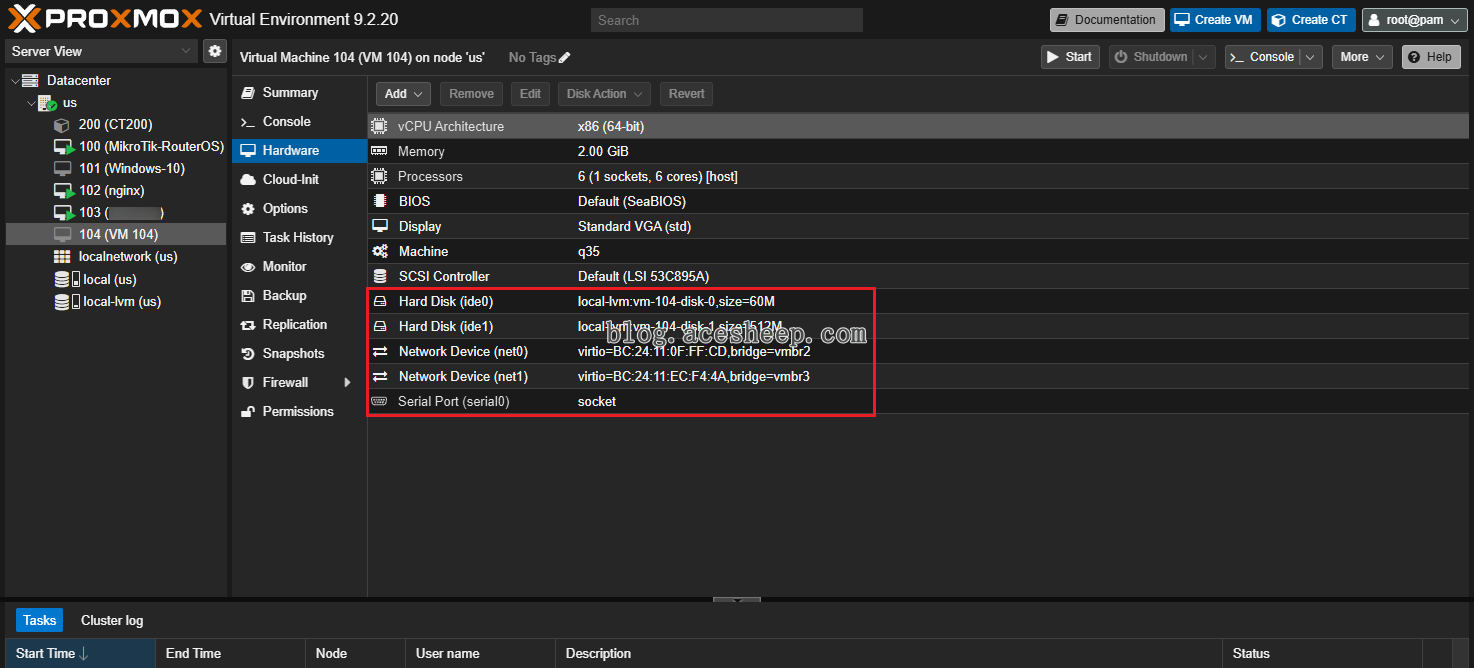Start the virtual machine
Screen dimensions: 1474x668
pyautogui.click(x=1070, y=57)
